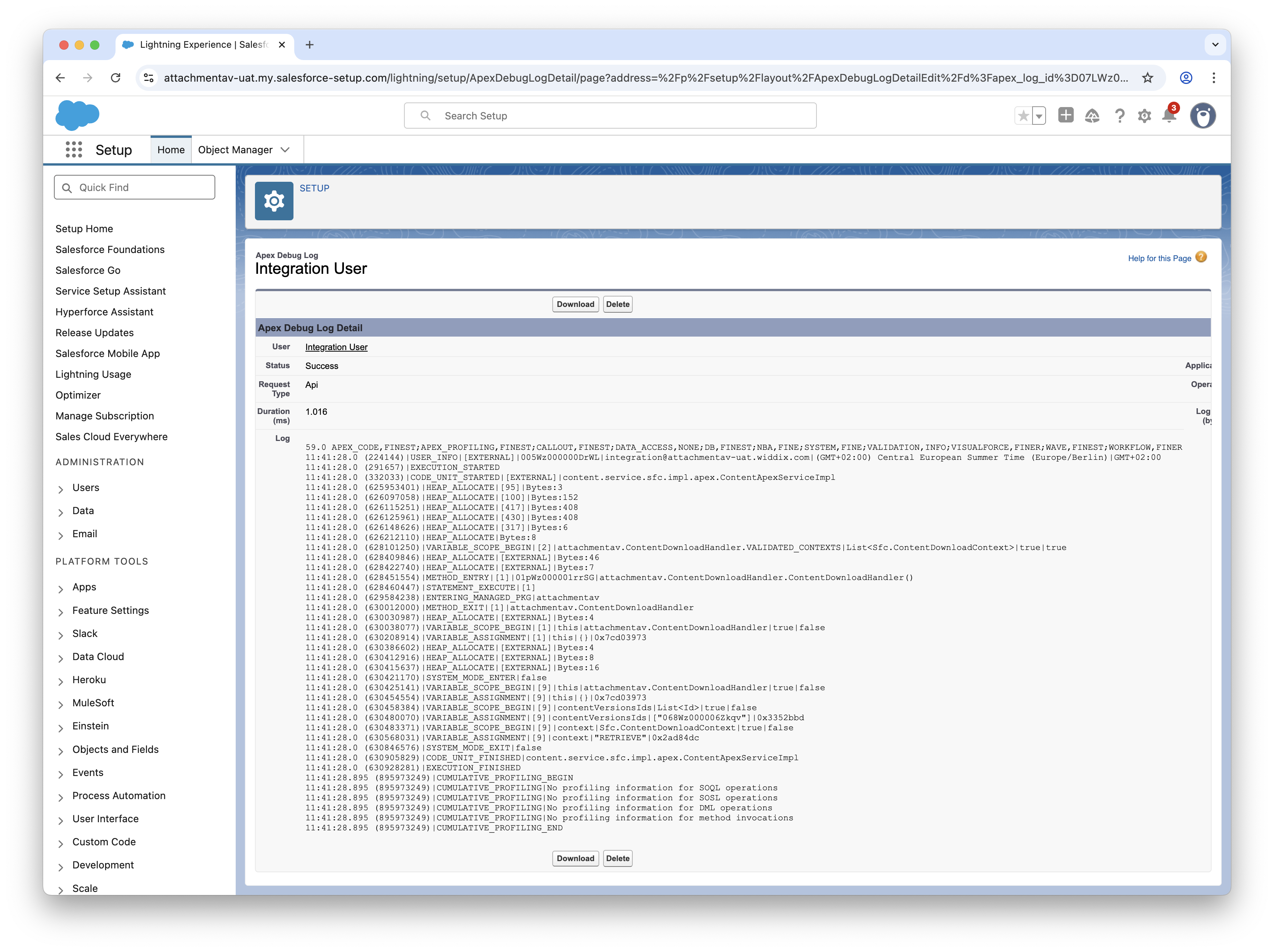Bookmark this page with star icon
1274x952 pixels.
[1147, 78]
